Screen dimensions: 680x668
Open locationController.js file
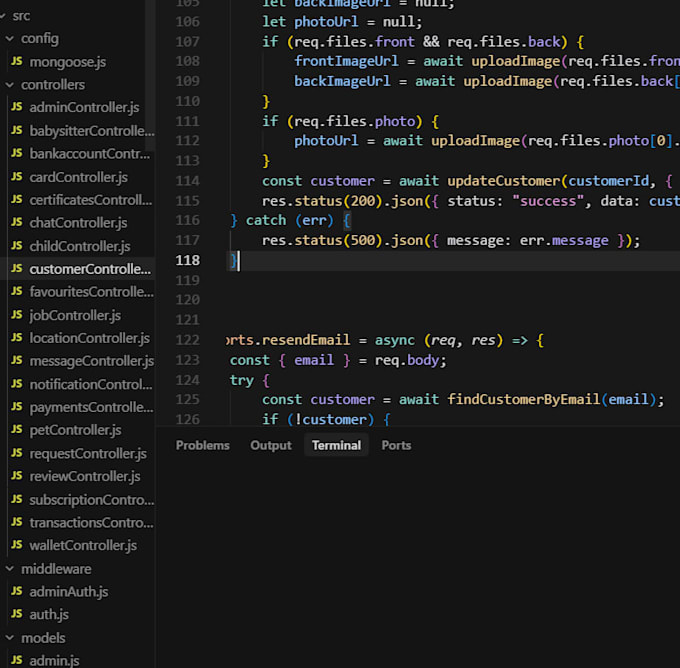click(x=90, y=338)
